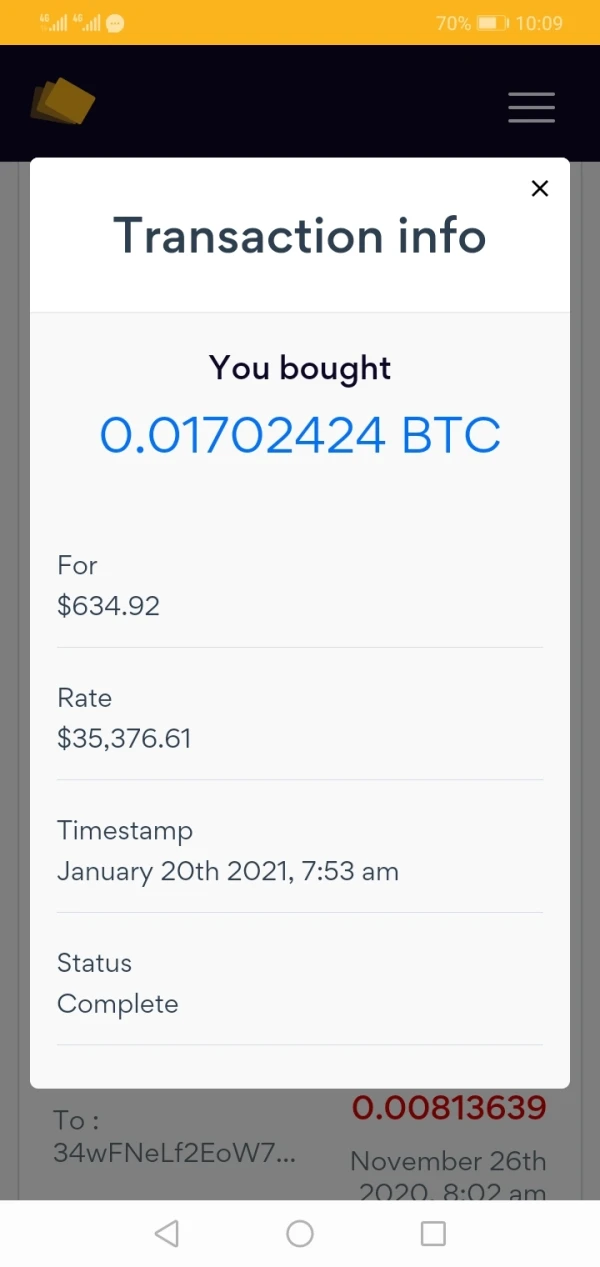Tap the $35,376.61 rate value
The image size is (600, 1267).
click(124, 739)
